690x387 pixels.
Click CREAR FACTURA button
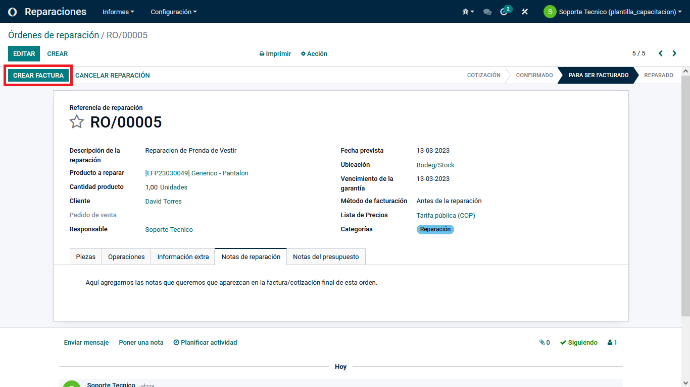pos(38,75)
